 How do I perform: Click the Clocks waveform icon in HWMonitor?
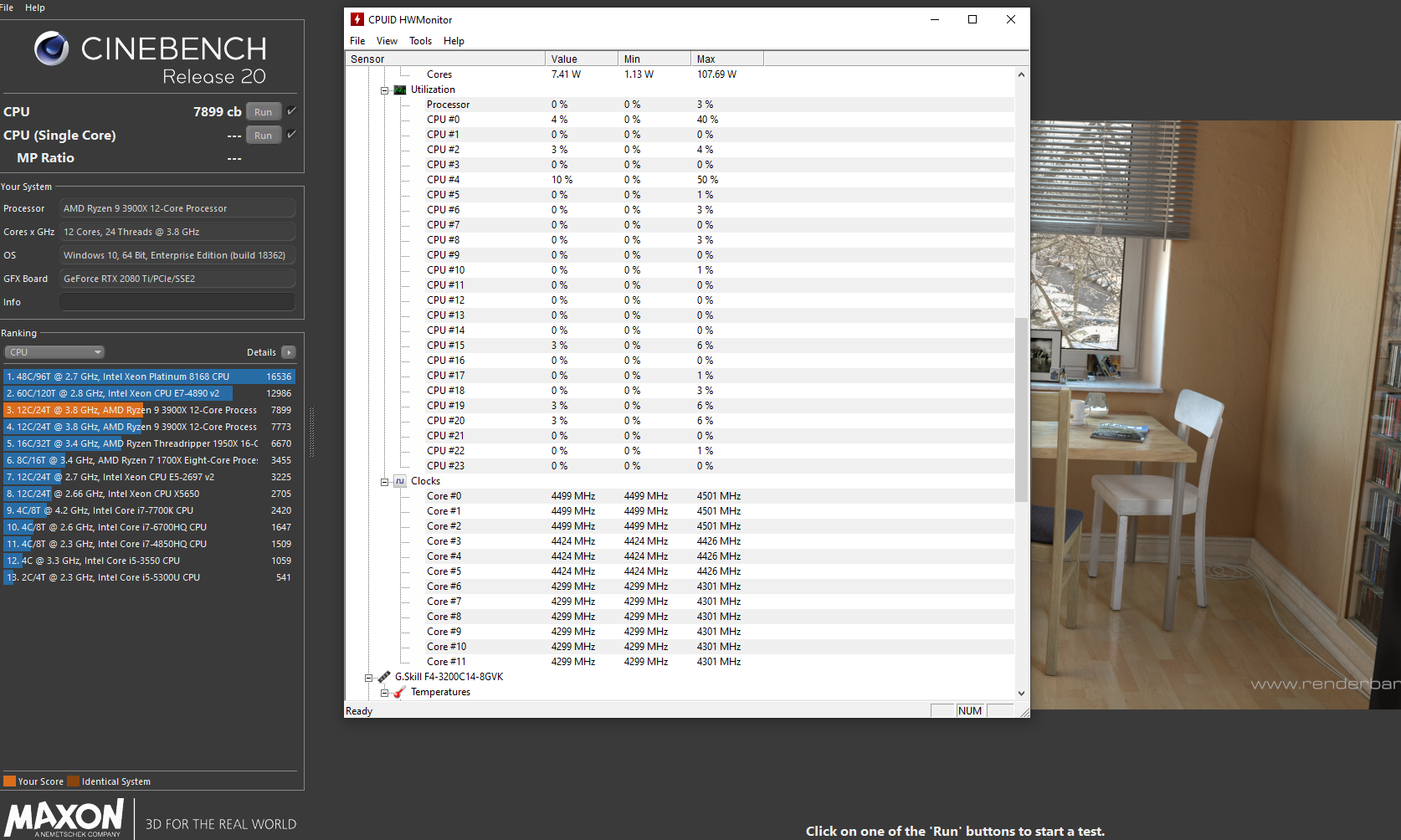click(400, 481)
